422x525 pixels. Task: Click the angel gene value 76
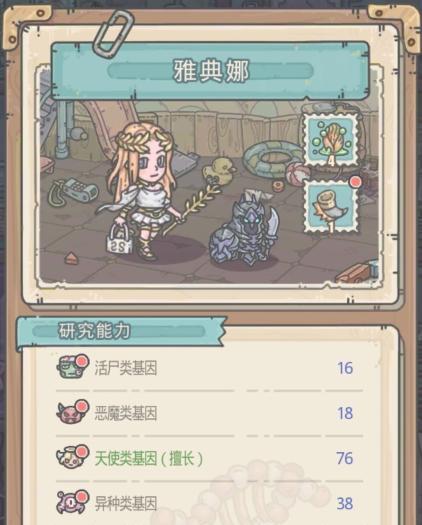345,458
